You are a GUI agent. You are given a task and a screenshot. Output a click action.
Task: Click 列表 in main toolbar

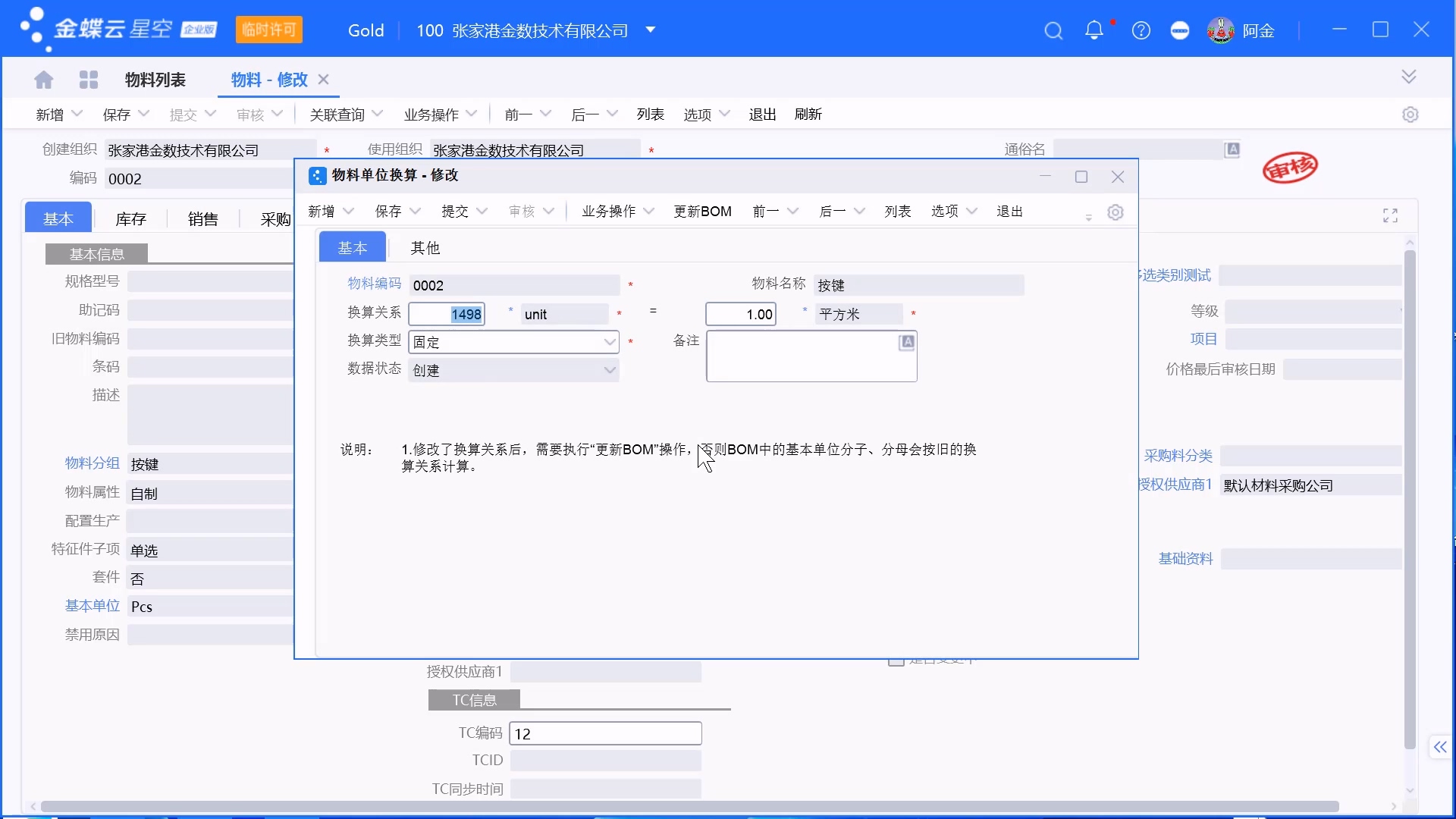(x=650, y=115)
